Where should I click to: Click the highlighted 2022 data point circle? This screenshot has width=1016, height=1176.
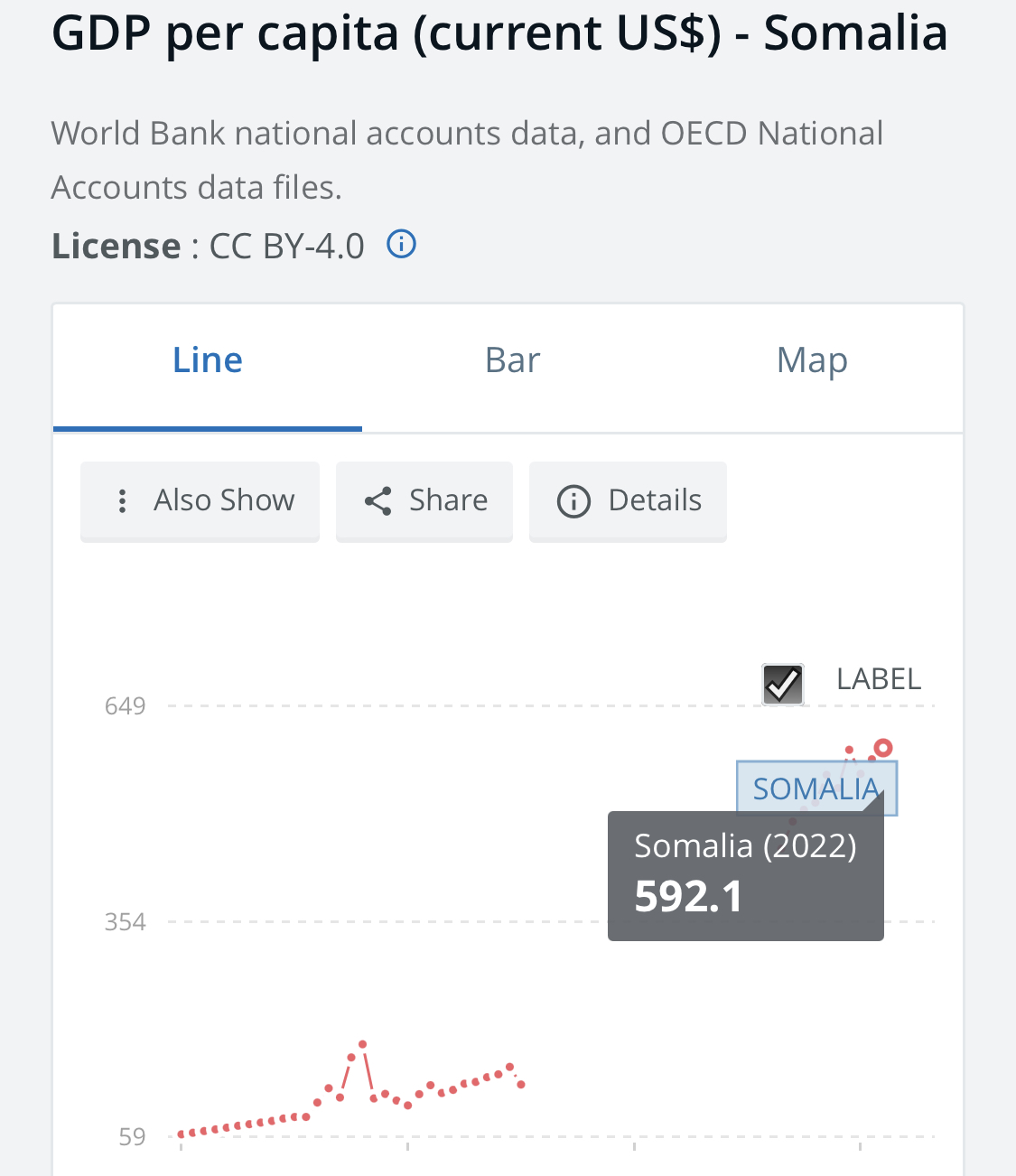click(883, 748)
